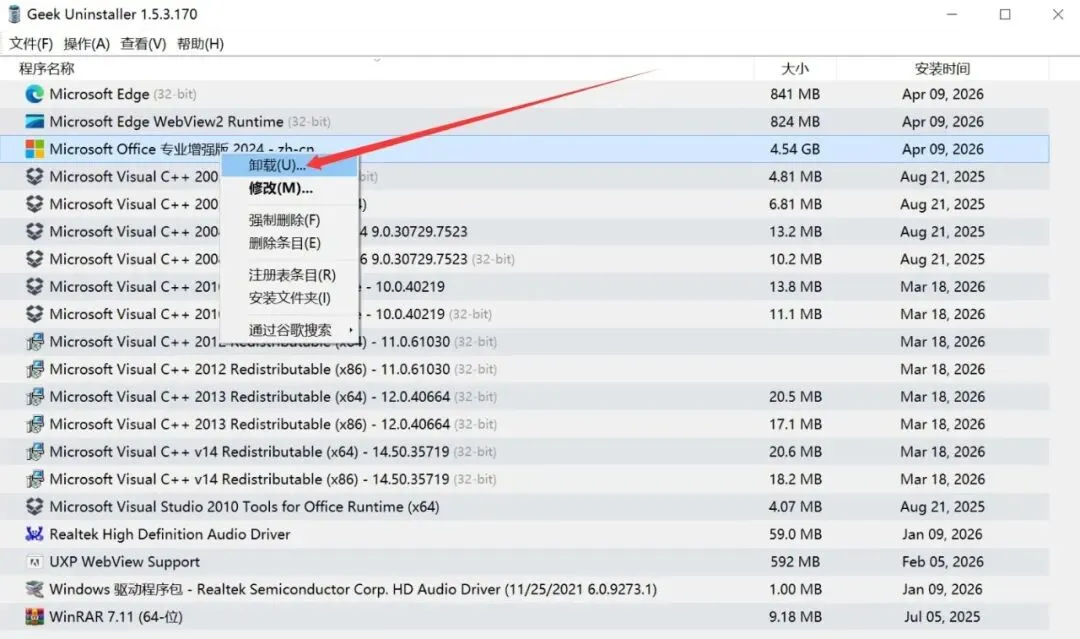Click icon of Visual C++ entry sized 13.8 MB
The width and height of the screenshot is (1080, 639).
(x=34, y=286)
